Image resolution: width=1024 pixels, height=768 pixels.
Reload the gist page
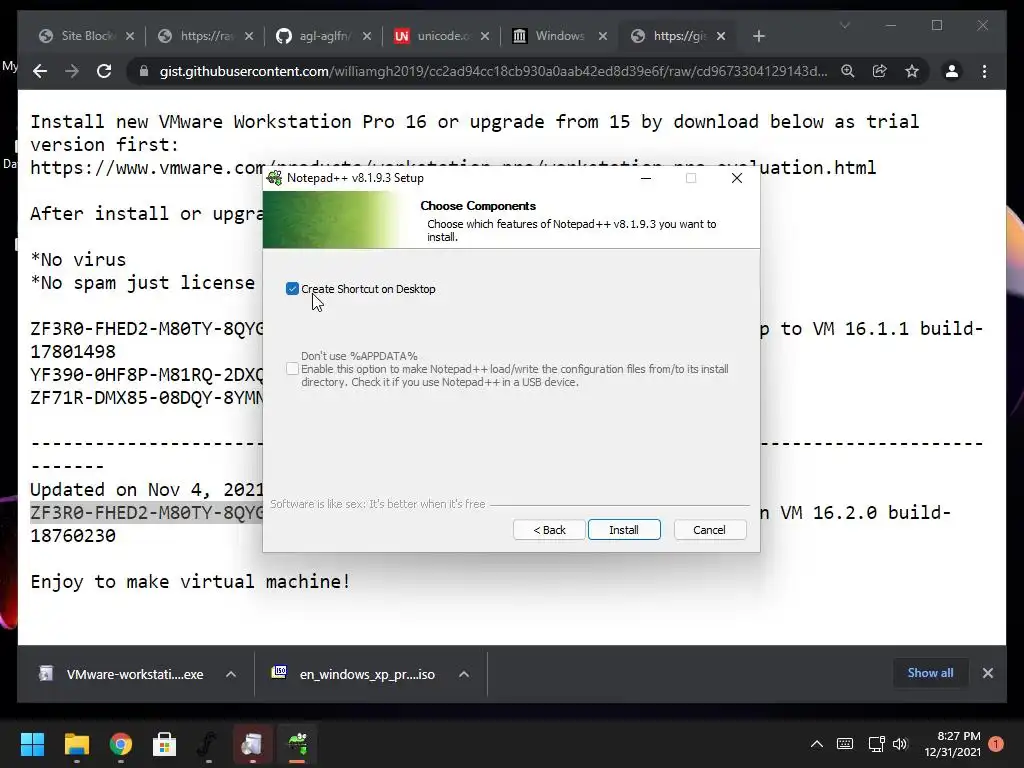(x=104, y=71)
